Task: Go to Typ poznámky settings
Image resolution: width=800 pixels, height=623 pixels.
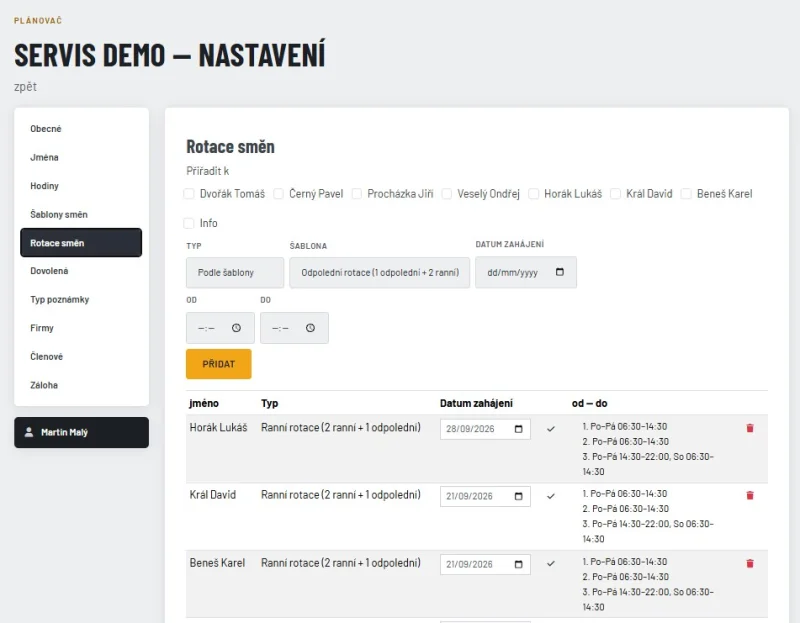Action: tap(81, 300)
